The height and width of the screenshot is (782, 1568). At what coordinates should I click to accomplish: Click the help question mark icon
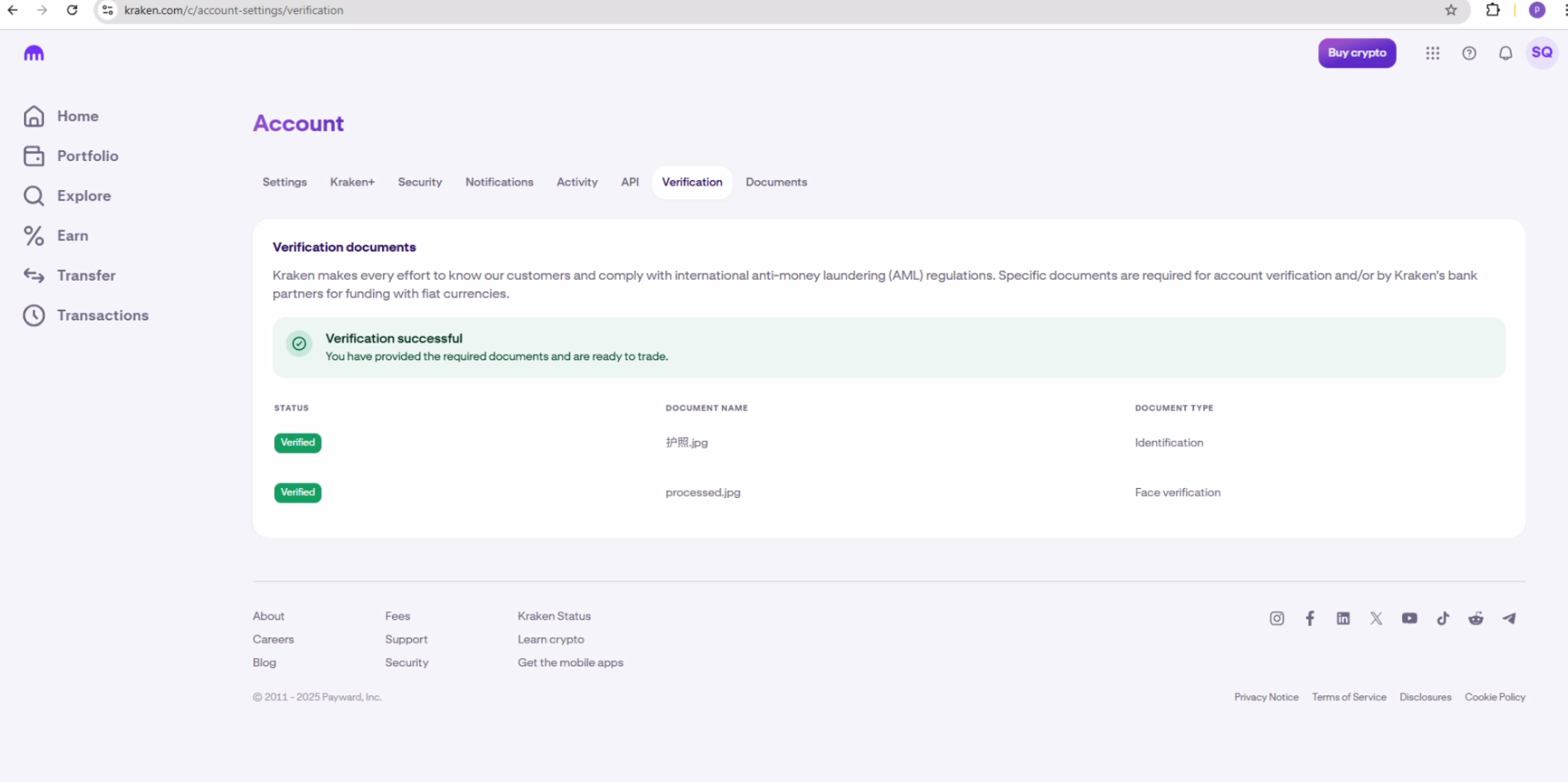(x=1469, y=53)
